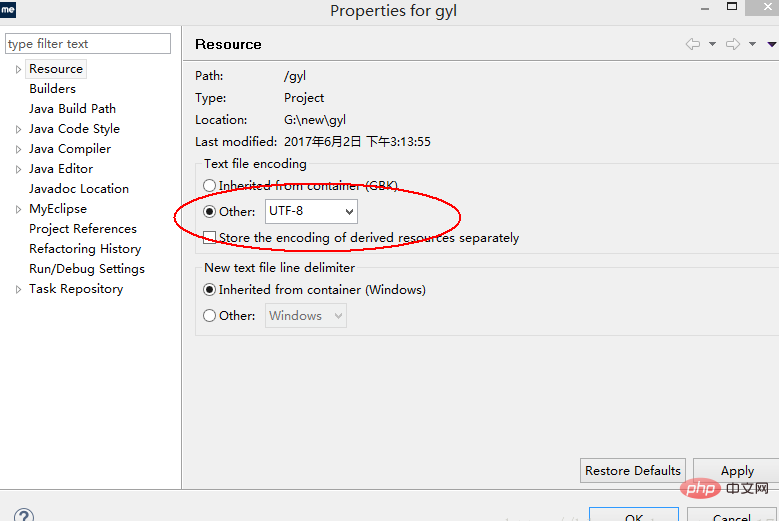Click the type filter text field
The image size is (779, 521).
coord(88,44)
